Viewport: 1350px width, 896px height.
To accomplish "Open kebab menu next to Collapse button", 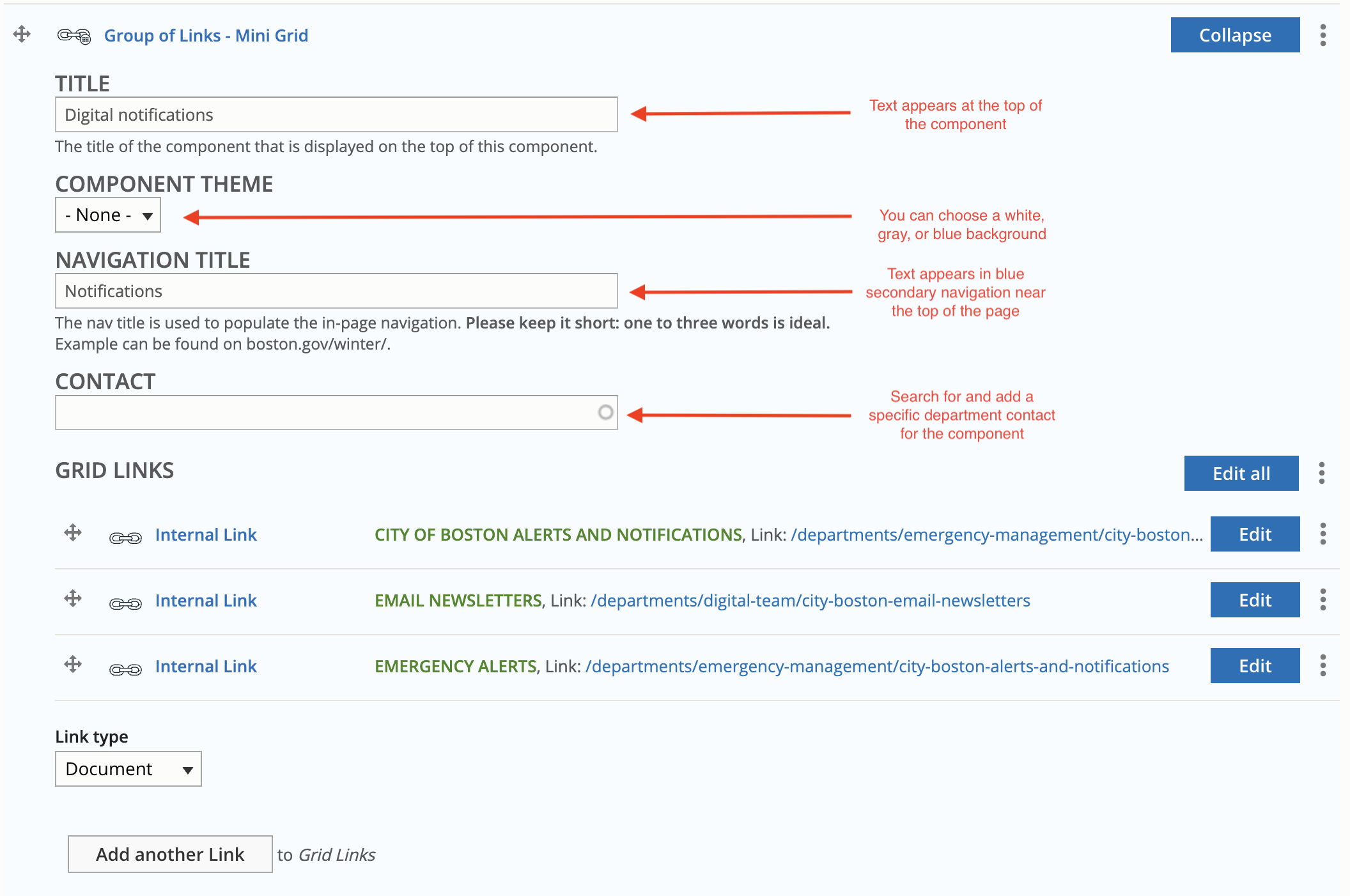I will coord(1323,35).
